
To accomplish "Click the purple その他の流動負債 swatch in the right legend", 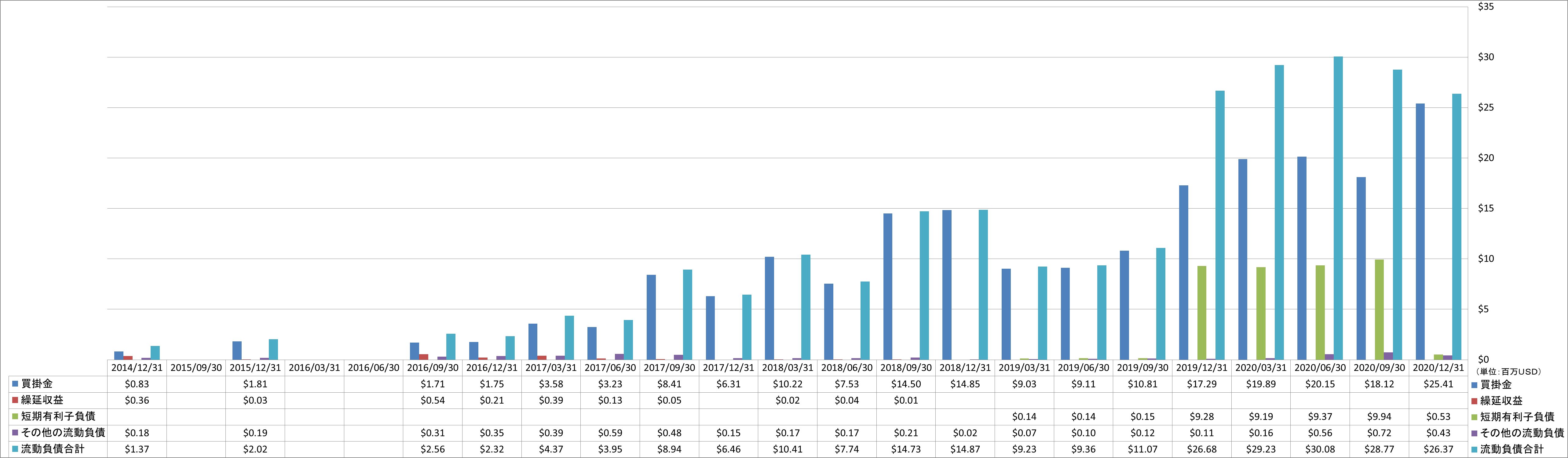I will tap(1474, 433).
